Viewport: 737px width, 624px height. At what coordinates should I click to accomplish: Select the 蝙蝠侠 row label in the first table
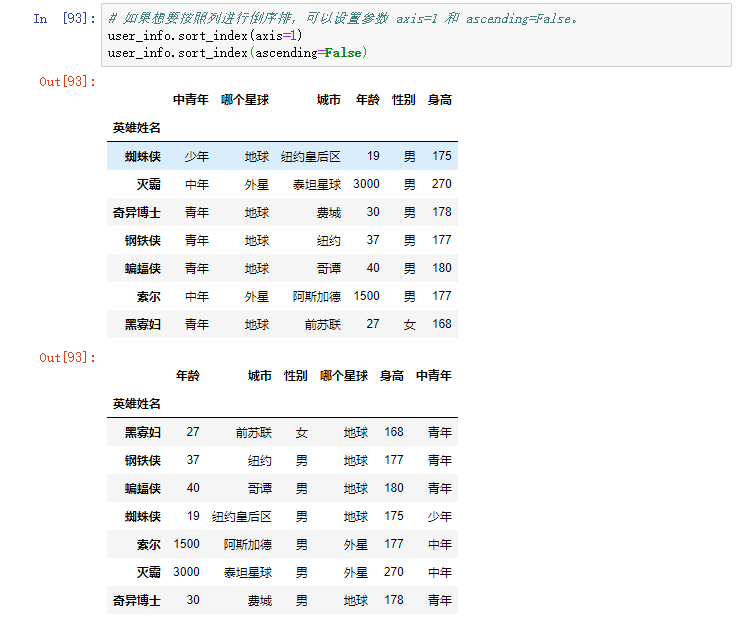click(x=143, y=268)
